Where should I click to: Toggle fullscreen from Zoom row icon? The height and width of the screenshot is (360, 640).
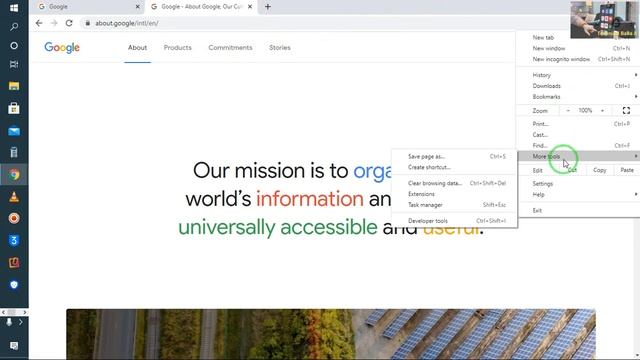(626, 110)
